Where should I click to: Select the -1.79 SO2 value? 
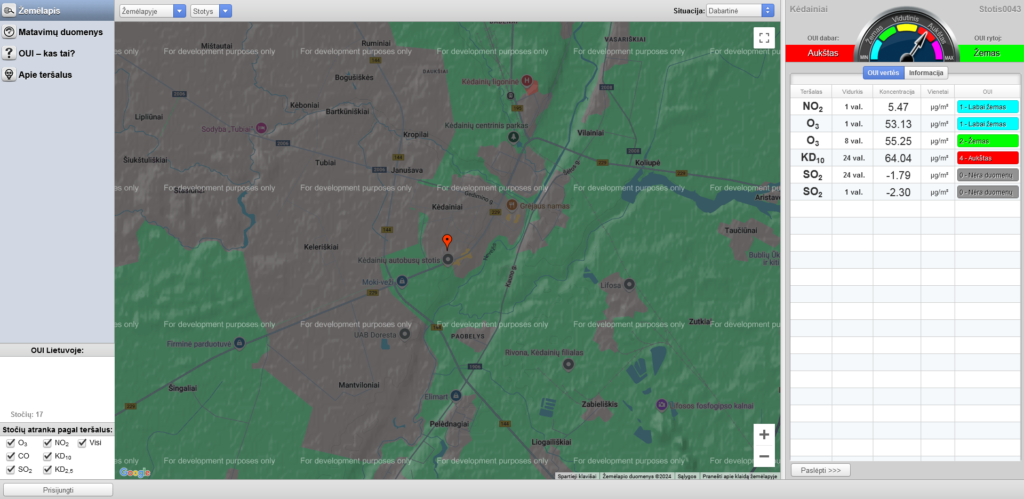[x=897, y=175]
